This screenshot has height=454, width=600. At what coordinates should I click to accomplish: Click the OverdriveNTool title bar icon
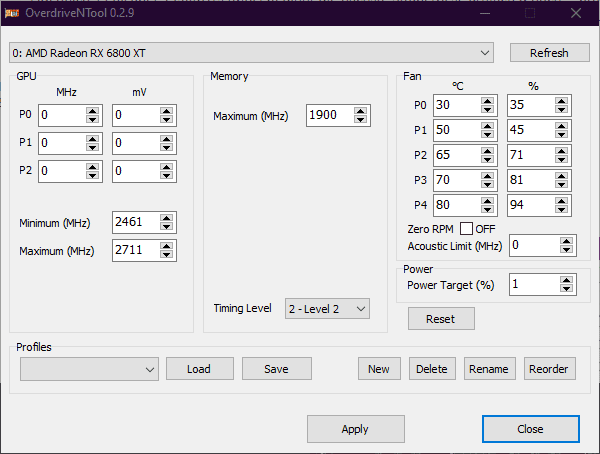coord(12,13)
